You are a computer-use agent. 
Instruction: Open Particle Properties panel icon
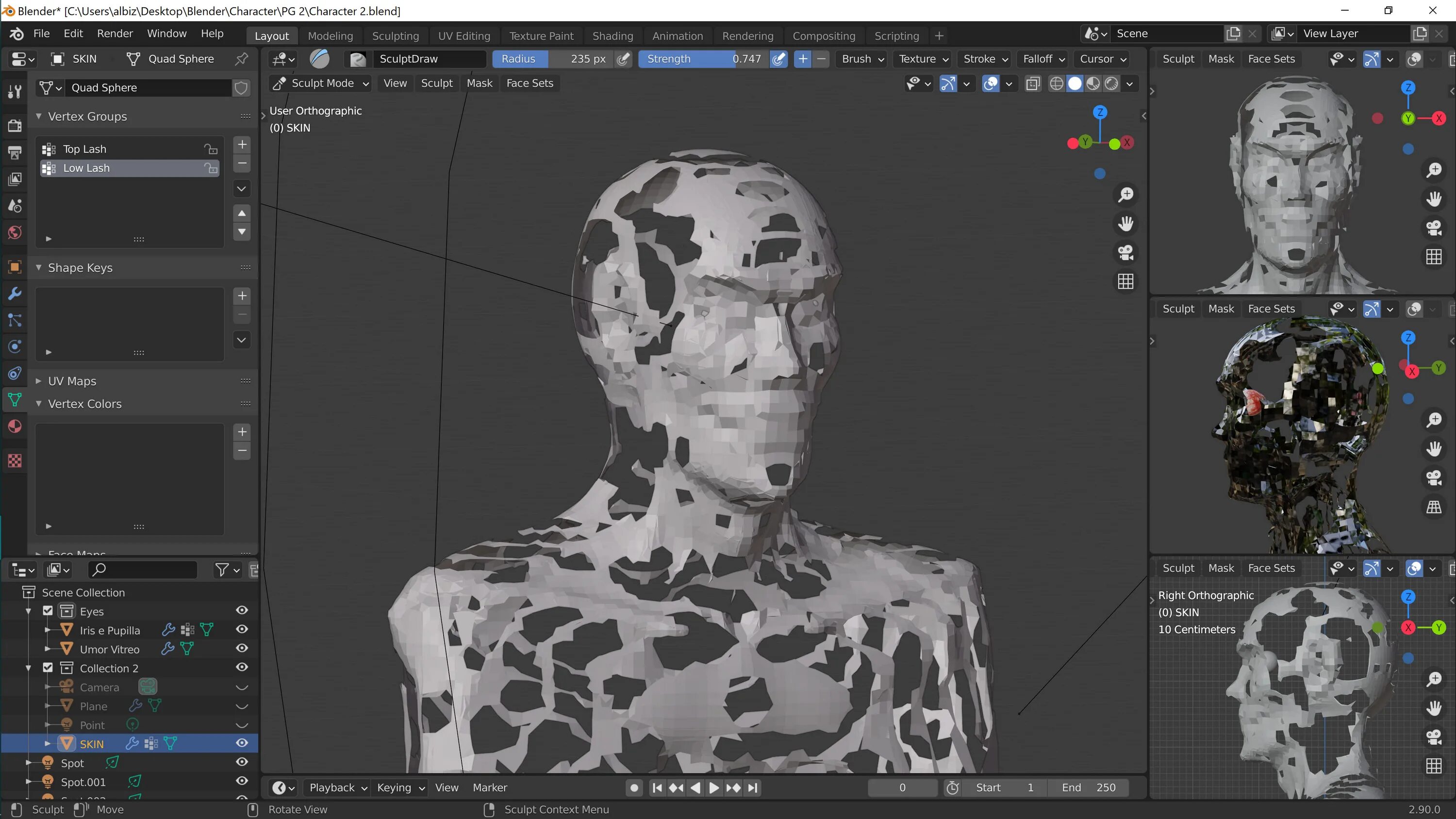pyautogui.click(x=15, y=321)
